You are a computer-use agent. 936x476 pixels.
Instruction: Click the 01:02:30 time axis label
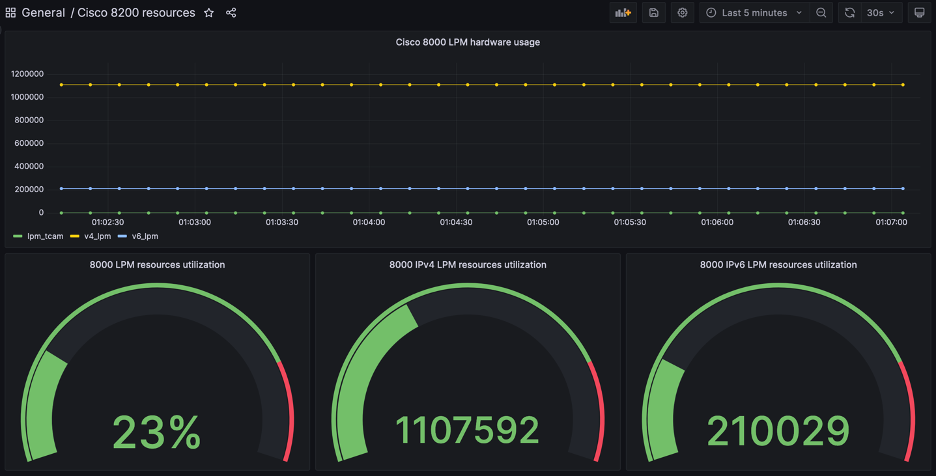107,222
